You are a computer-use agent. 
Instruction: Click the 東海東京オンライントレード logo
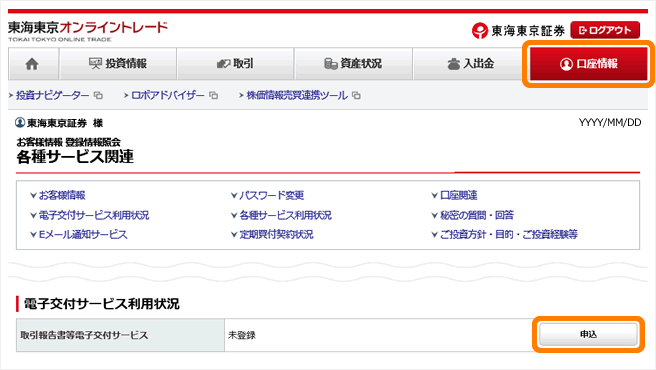(88, 31)
